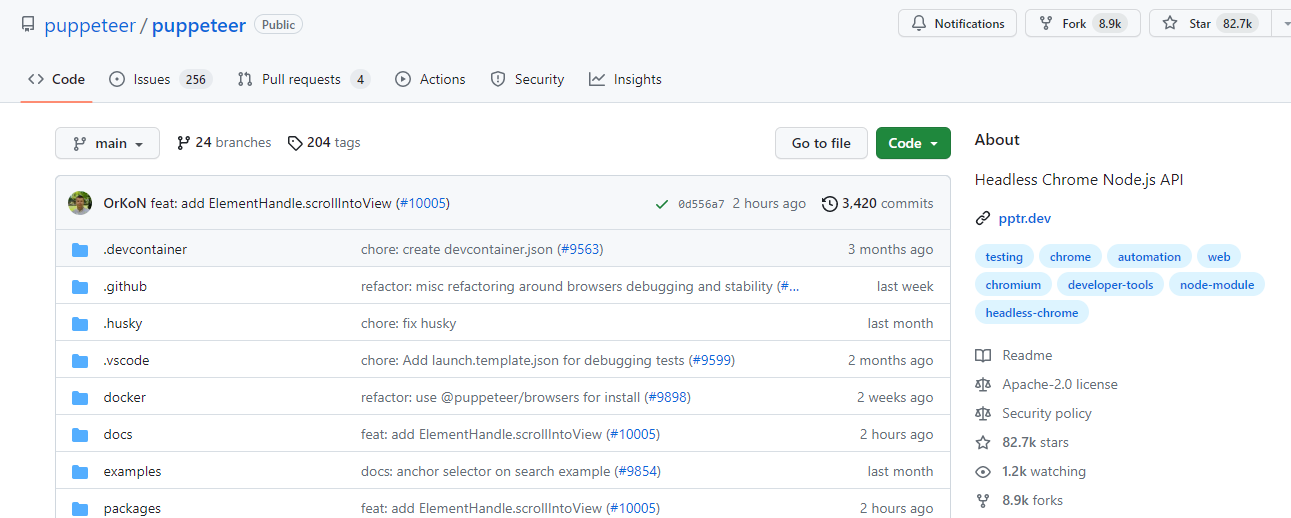Image resolution: width=1291 pixels, height=518 pixels.
Task: Open the Issues tab
Action: click(x=160, y=79)
